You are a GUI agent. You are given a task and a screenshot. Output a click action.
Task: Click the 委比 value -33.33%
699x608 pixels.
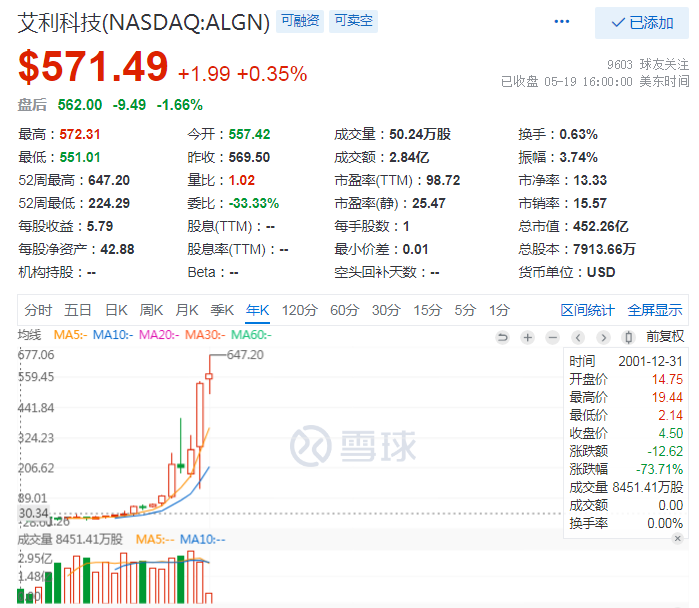click(254, 203)
